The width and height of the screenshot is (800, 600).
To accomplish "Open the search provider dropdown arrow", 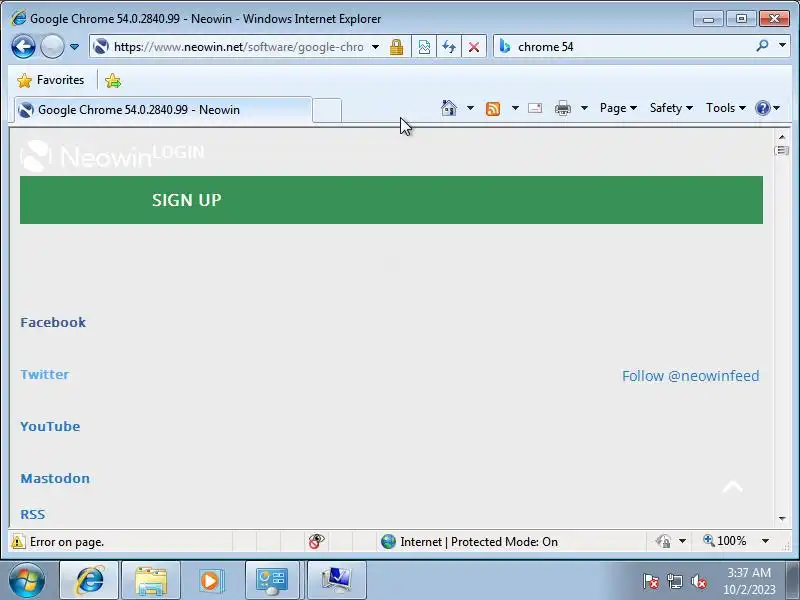I will tap(782, 46).
